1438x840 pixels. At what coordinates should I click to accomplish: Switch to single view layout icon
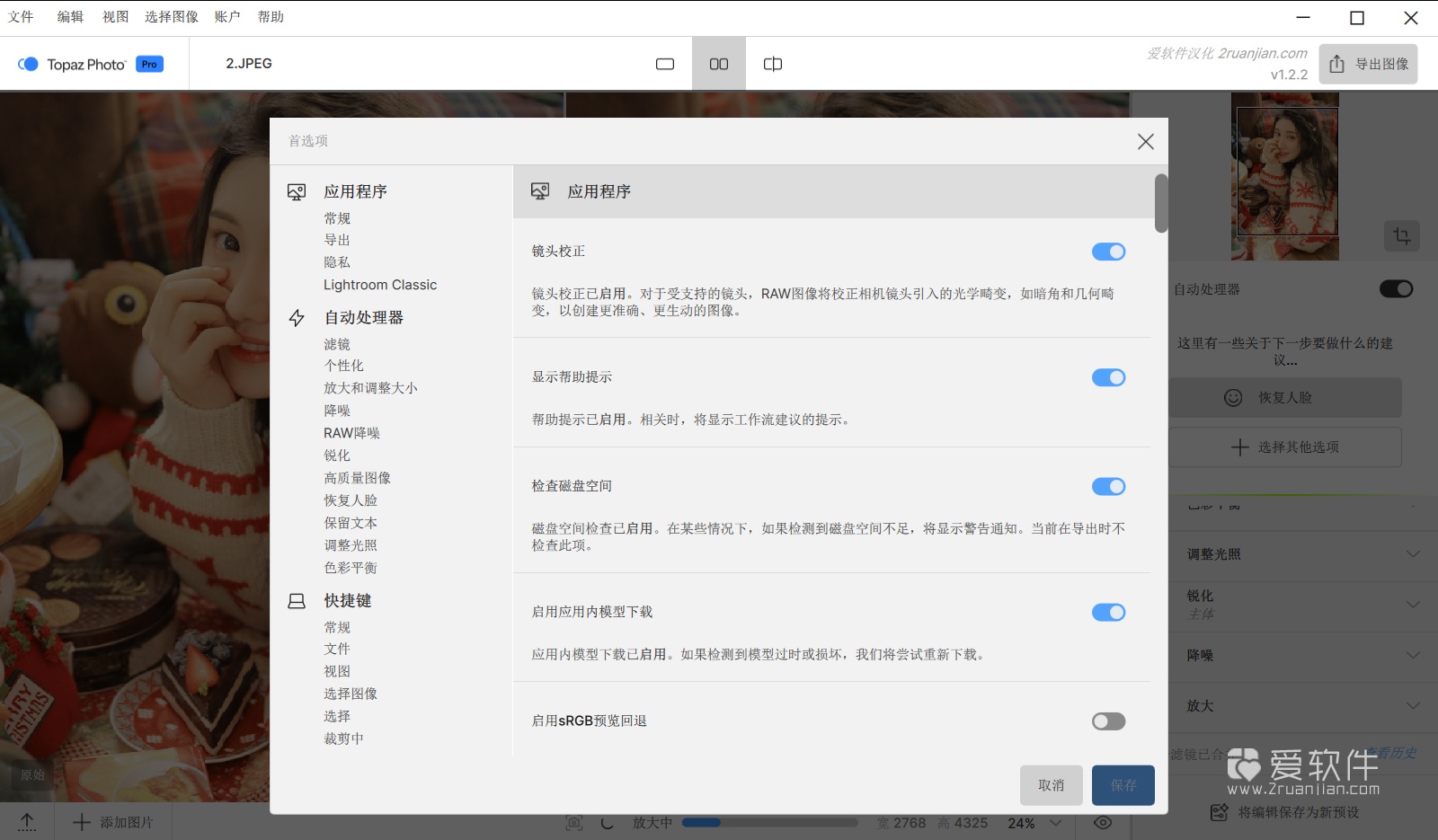(664, 64)
